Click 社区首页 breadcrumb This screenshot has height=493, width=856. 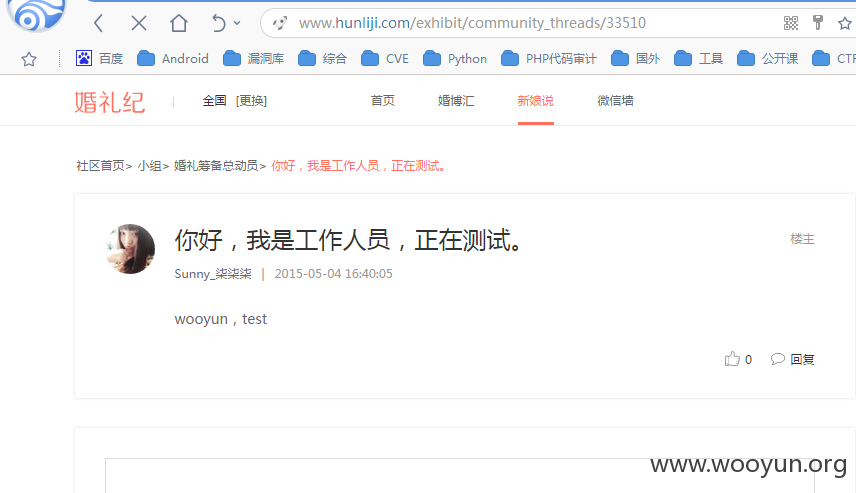coord(100,165)
